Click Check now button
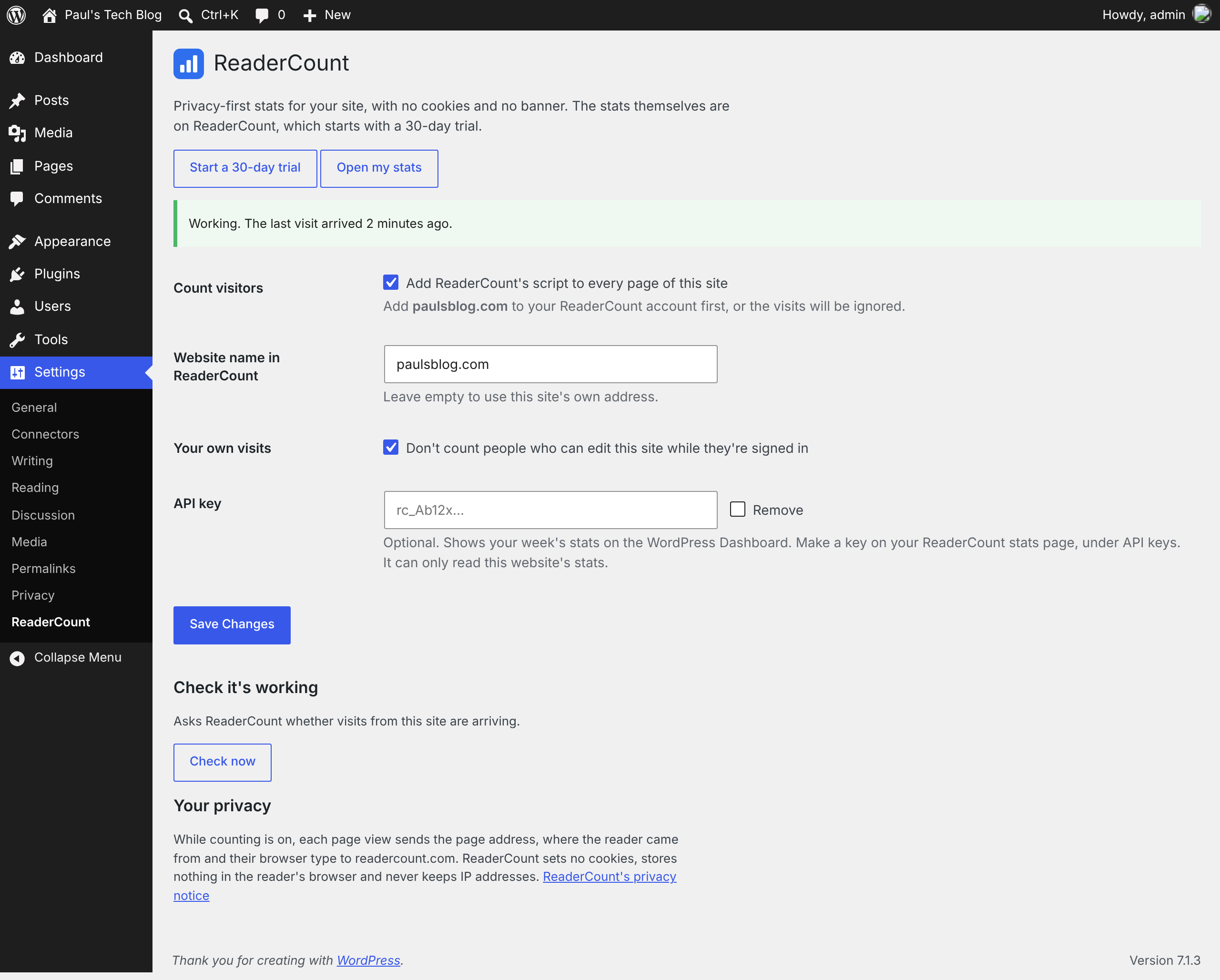1220x980 pixels. (223, 762)
